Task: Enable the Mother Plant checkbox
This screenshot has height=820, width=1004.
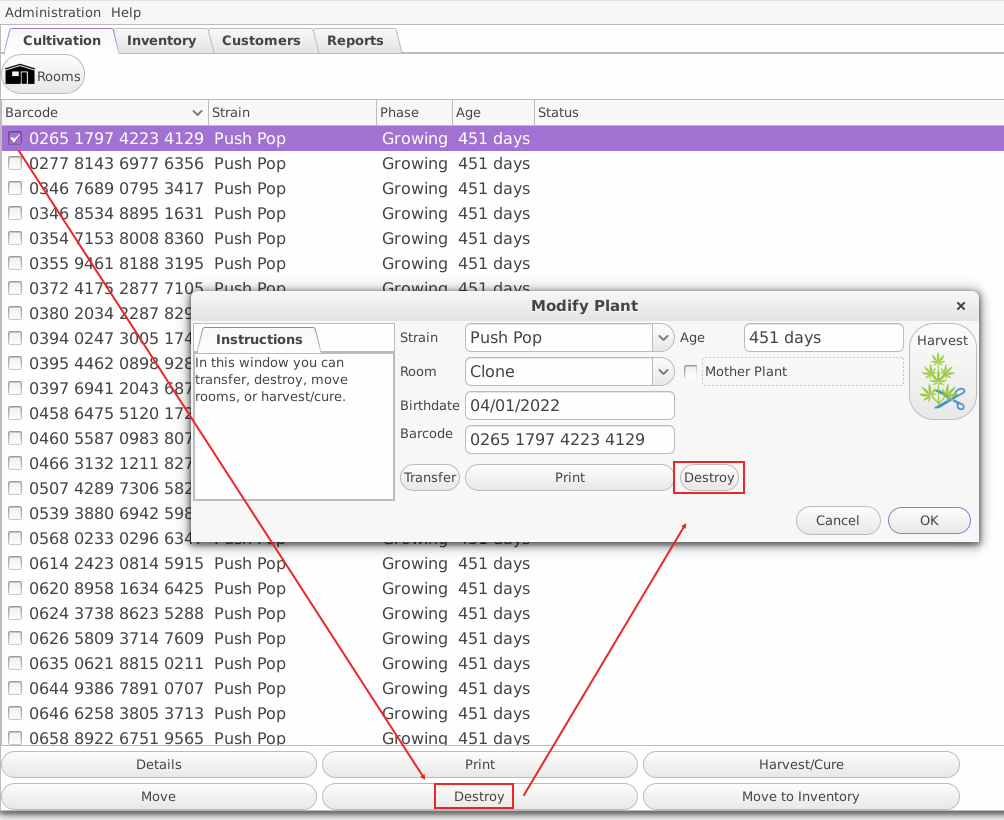Action: 691,372
